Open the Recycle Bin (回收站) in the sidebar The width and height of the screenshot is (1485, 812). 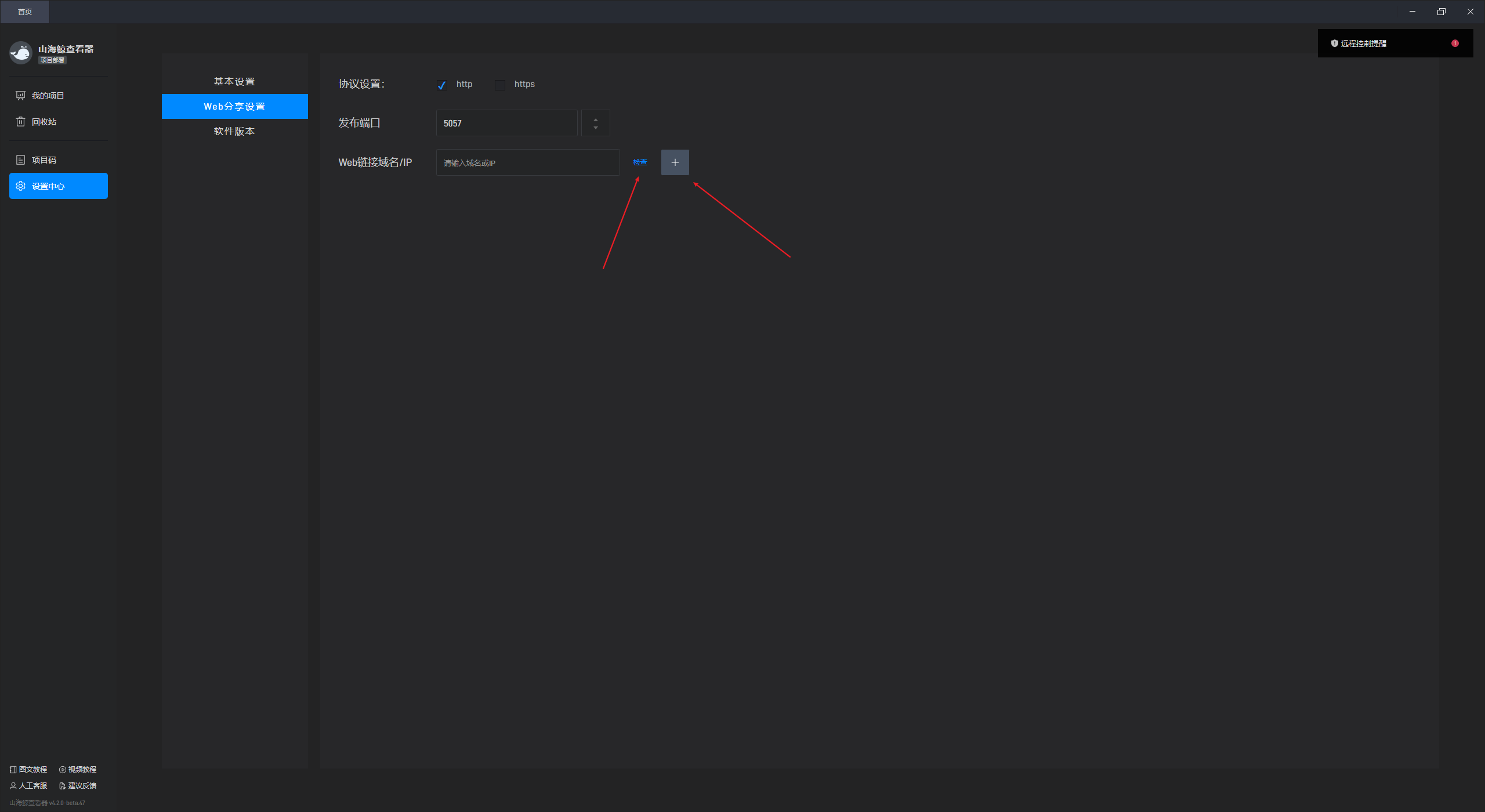point(44,122)
